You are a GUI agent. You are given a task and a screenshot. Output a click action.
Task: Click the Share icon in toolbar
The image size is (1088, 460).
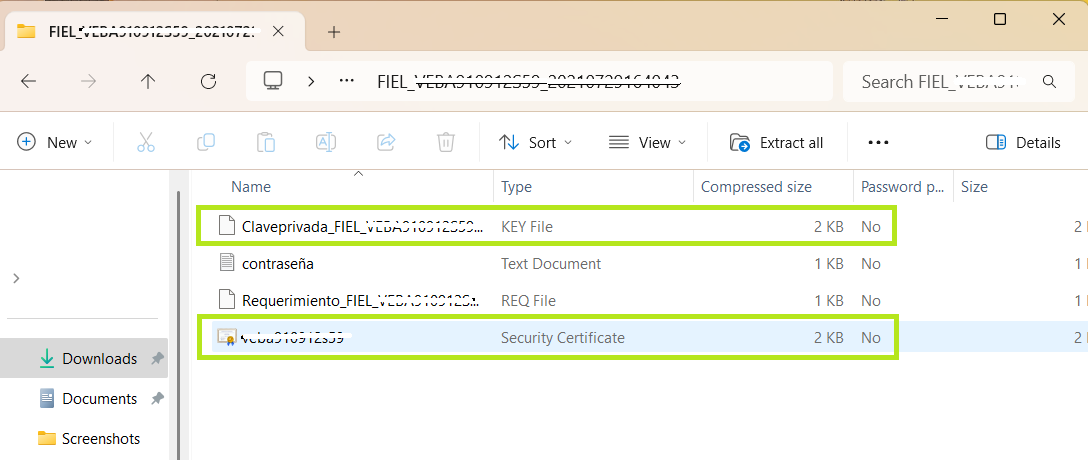[386, 142]
